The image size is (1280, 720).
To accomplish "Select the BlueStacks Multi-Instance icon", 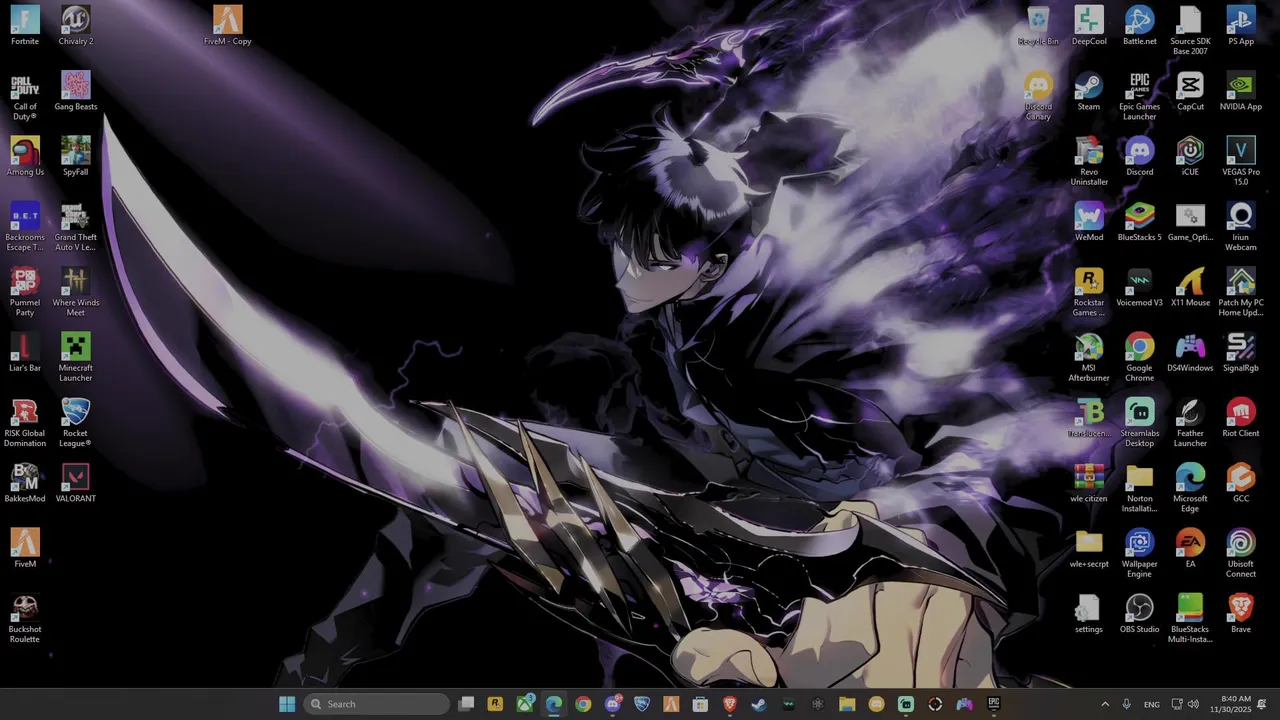I will [1190, 619].
